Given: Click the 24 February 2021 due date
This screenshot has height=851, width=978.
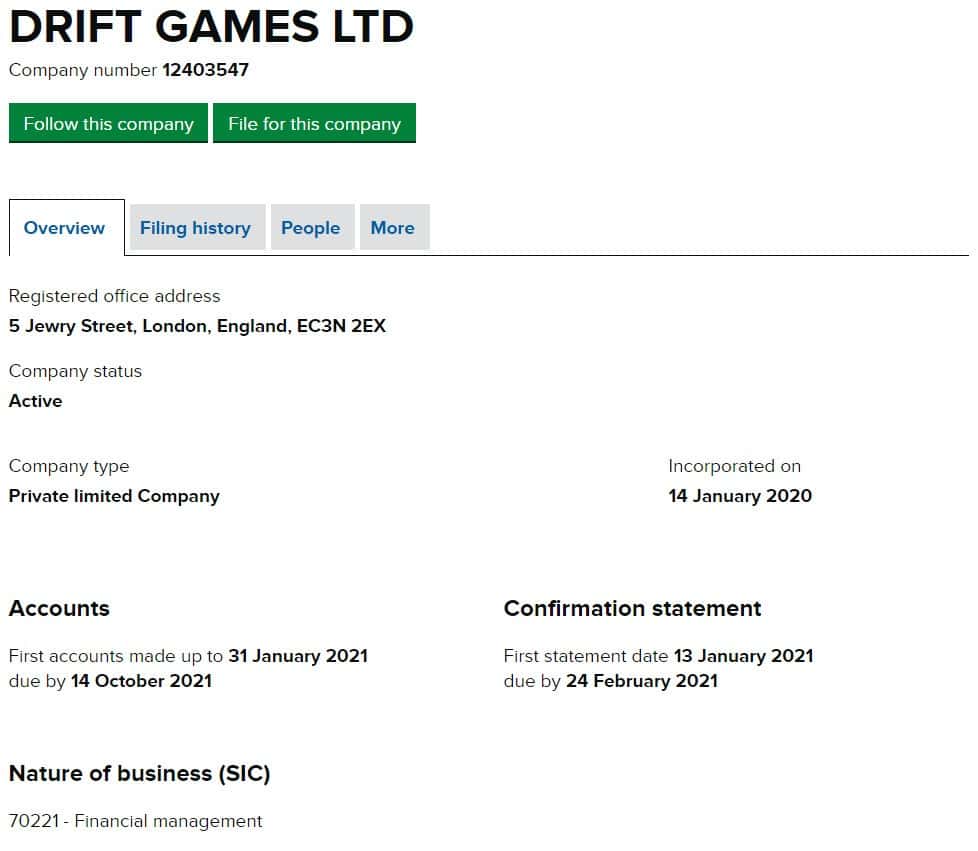Looking at the screenshot, I should point(642,681).
